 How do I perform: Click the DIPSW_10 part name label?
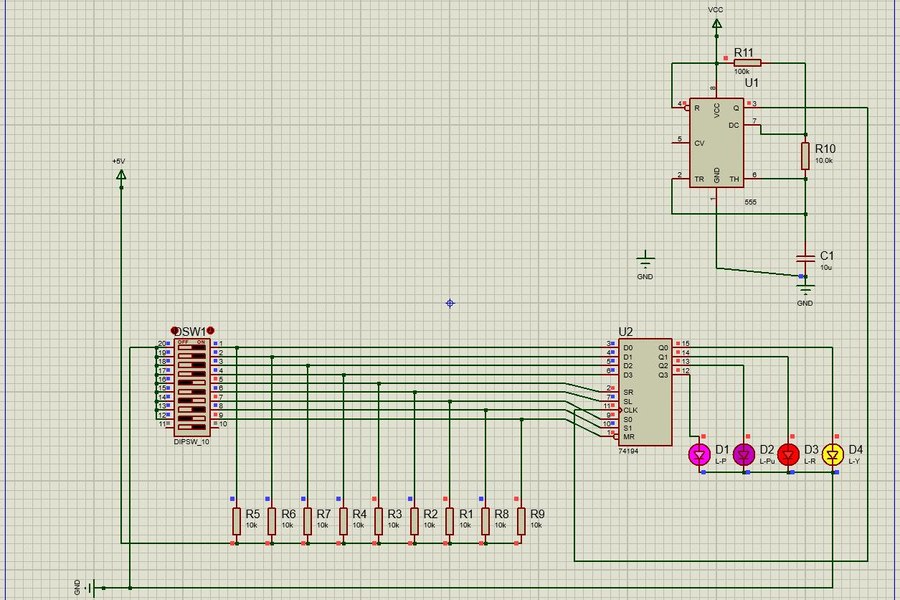pyautogui.click(x=192, y=442)
